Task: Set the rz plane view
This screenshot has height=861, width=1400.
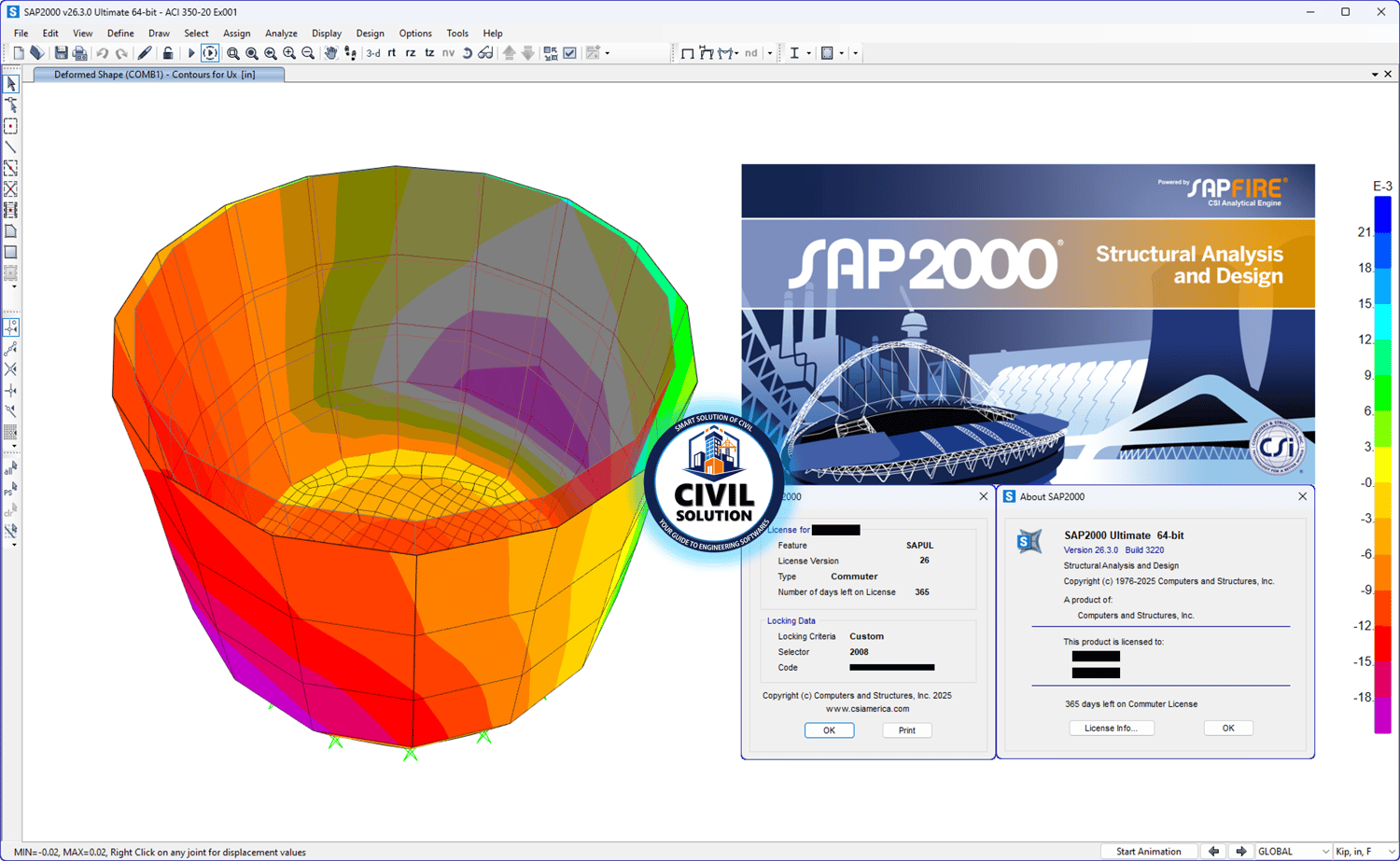Action: pos(411,53)
